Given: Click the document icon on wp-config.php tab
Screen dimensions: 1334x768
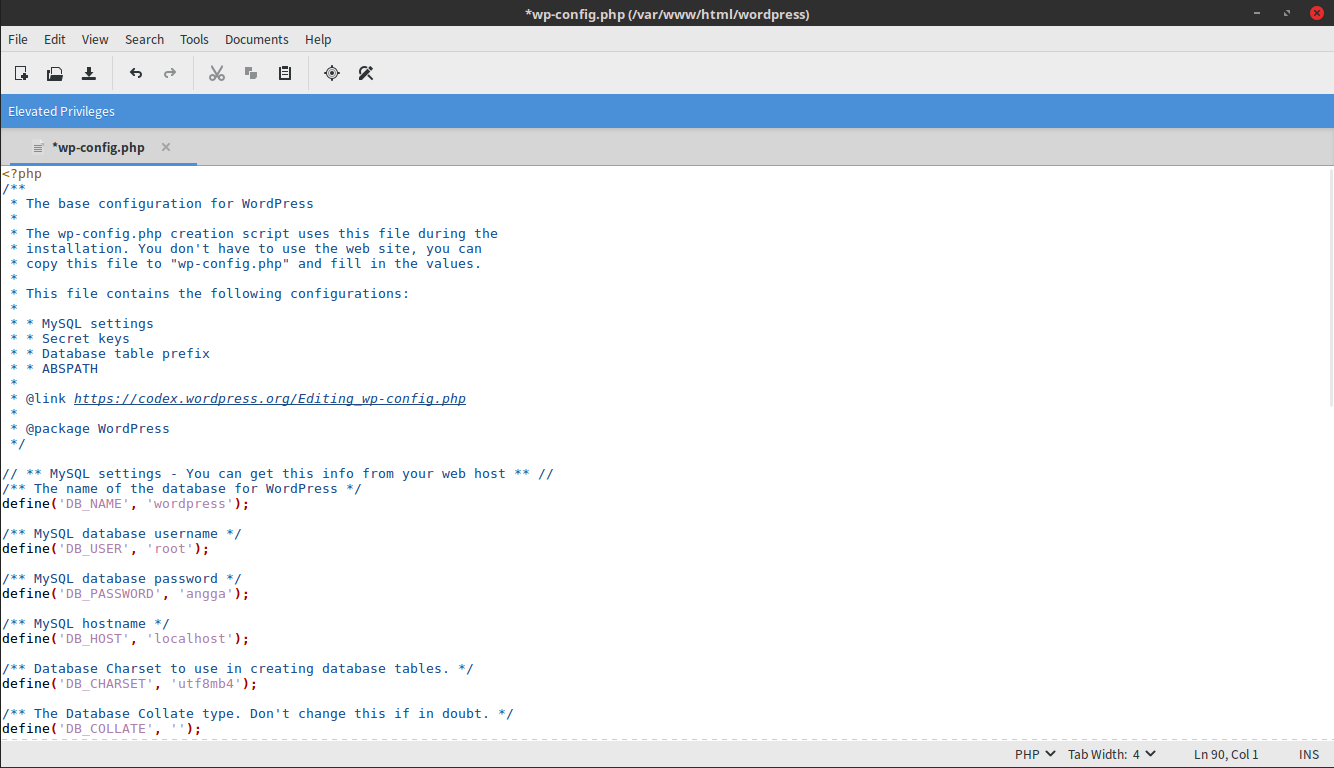Looking at the screenshot, I should tap(39, 148).
